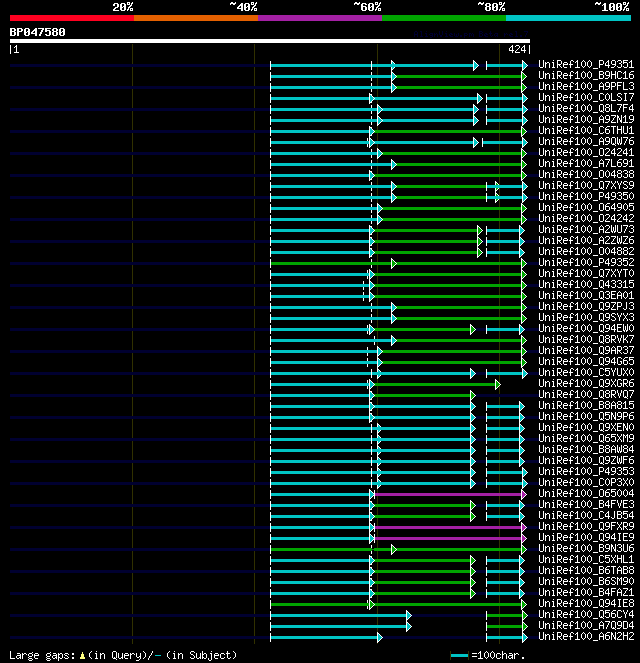The height and width of the screenshot is (663, 640).
Task: Click the purple ~60% legend segment
Action: point(320,18)
